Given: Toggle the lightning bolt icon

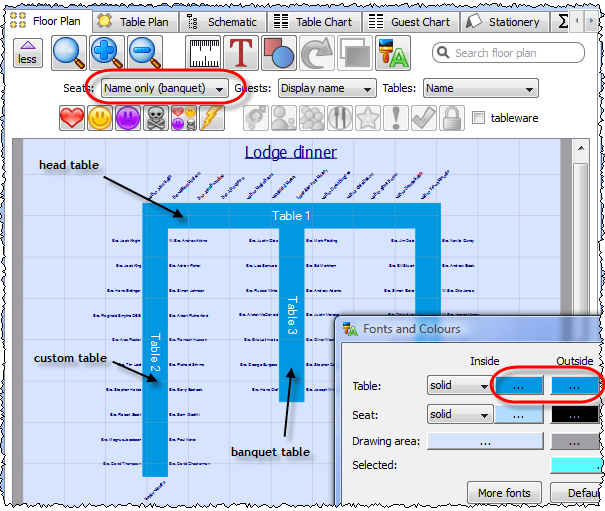Looking at the screenshot, I should click(x=211, y=118).
